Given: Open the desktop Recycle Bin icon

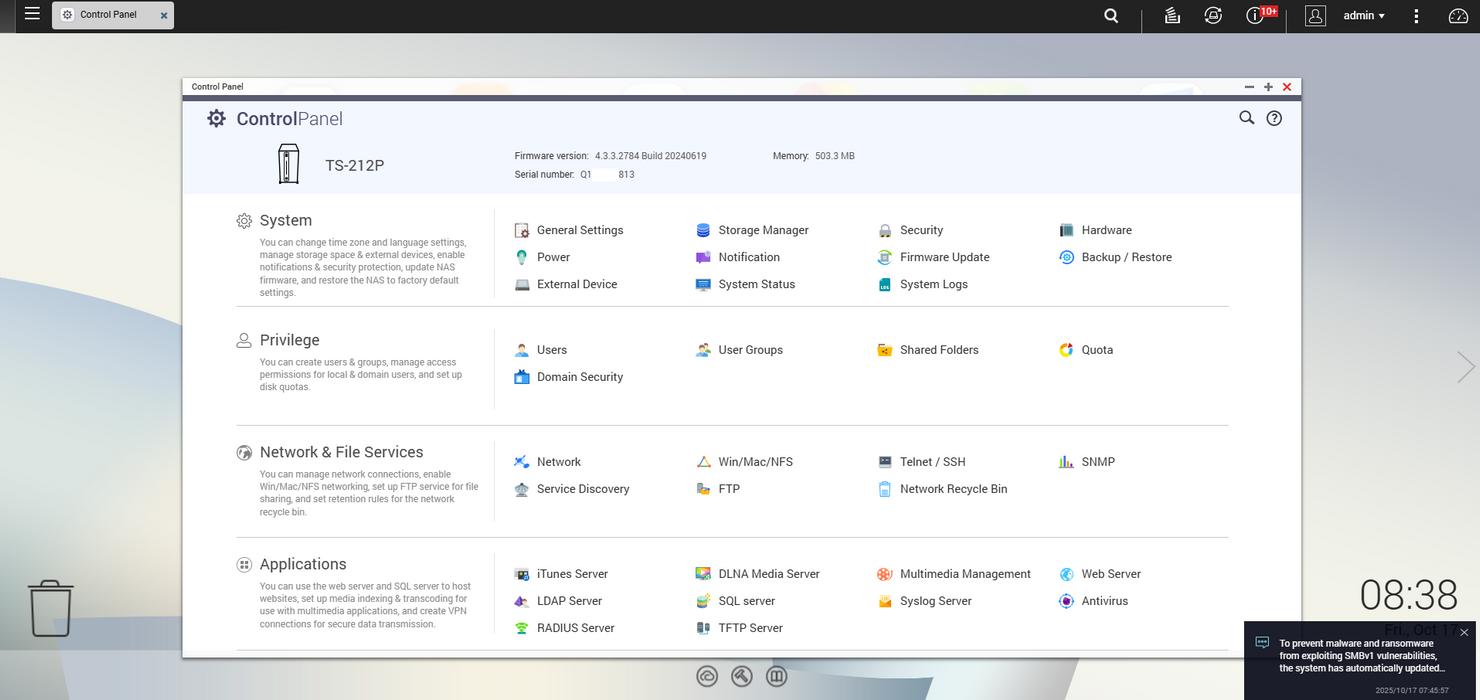Looking at the screenshot, I should tap(50, 608).
